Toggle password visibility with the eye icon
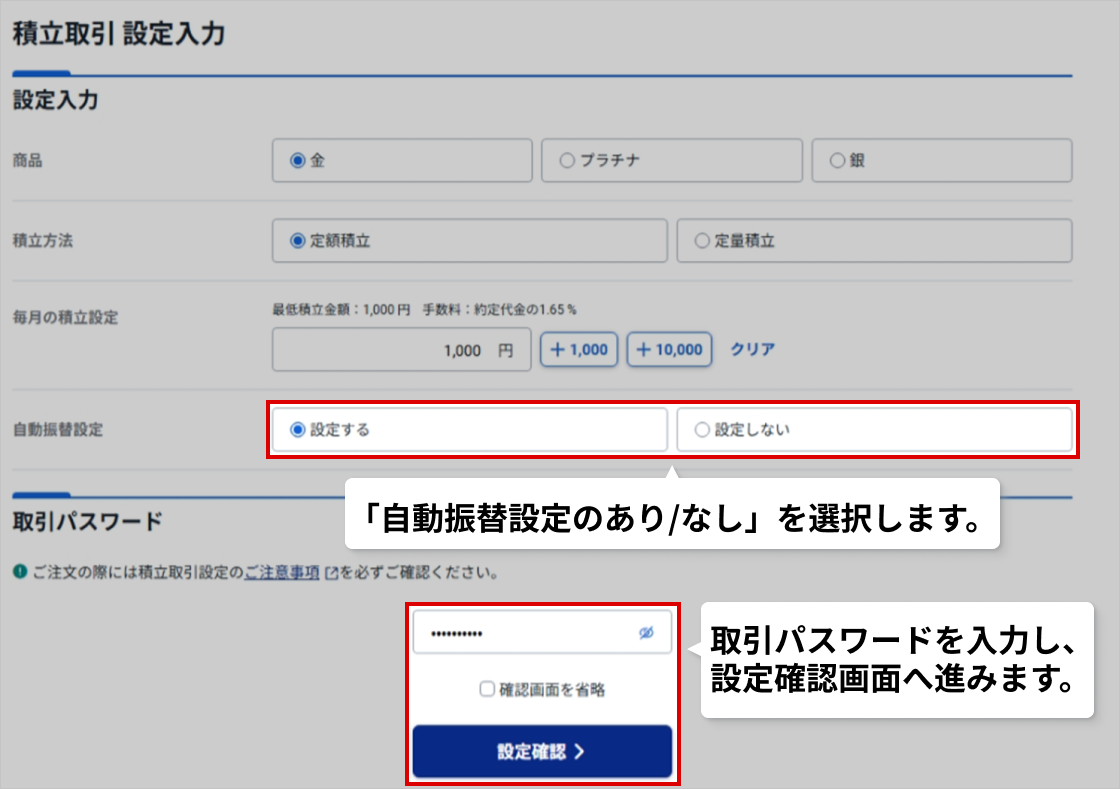Viewport: 1120px width, 789px height. (646, 633)
